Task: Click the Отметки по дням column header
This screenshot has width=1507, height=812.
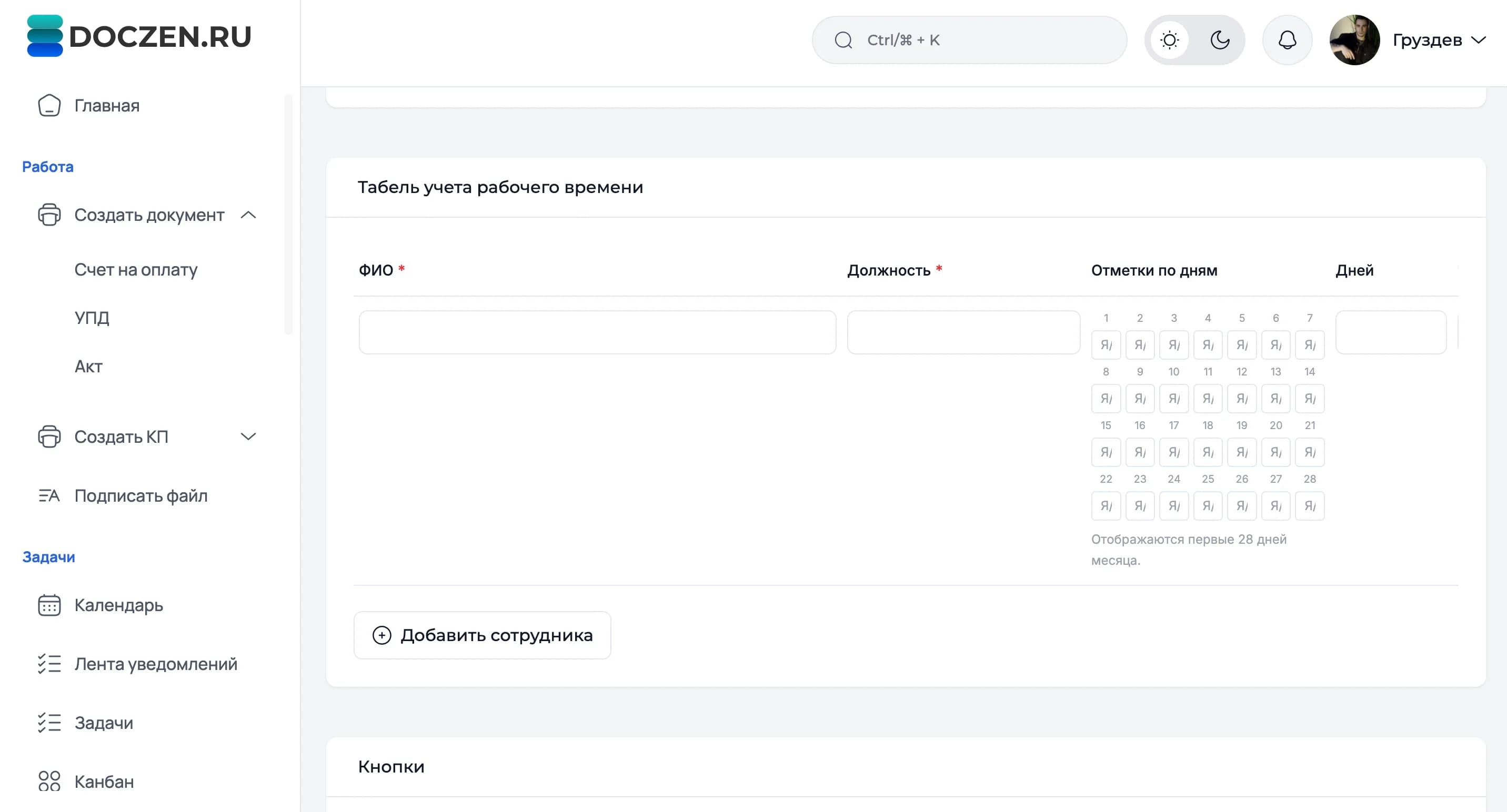Action: [1153, 270]
